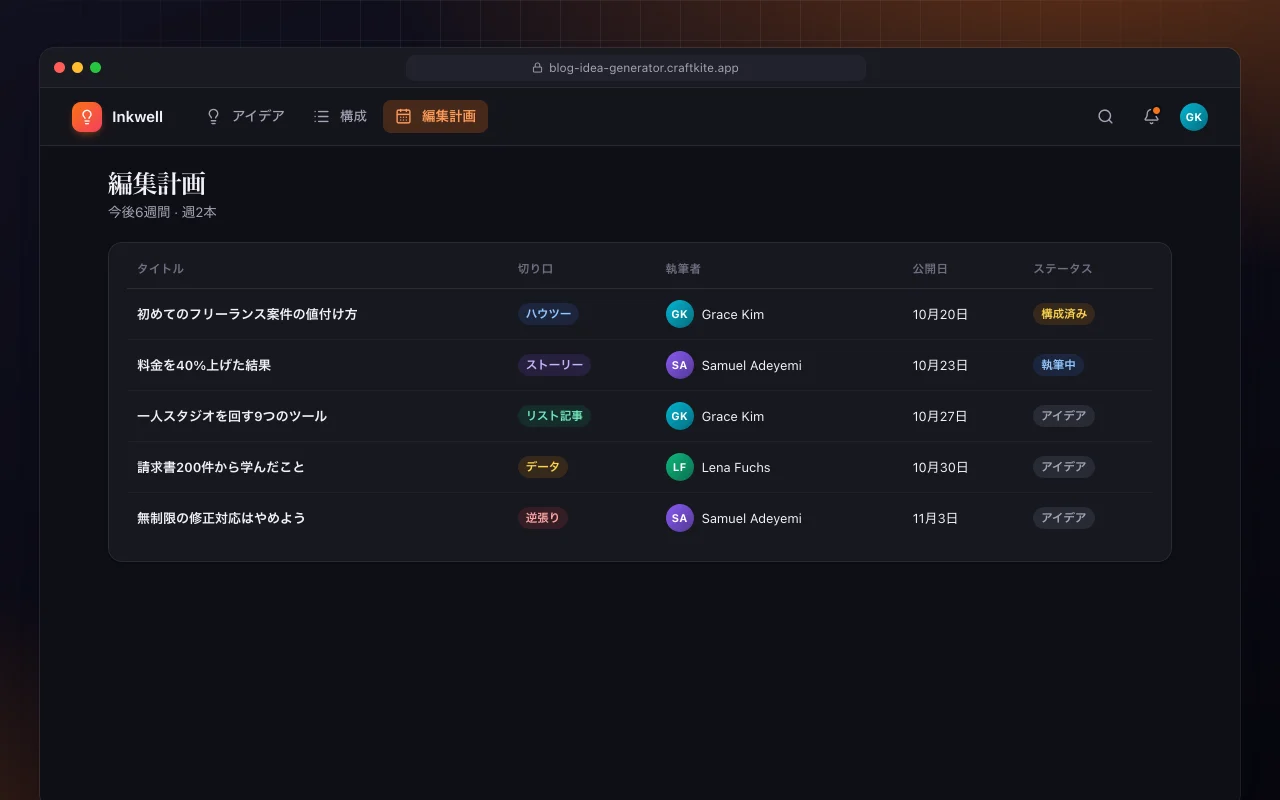The height and width of the screenshot is (800, 1280).
Task: Click the ハウツー angle tag
Action: [x=548, y=314]
